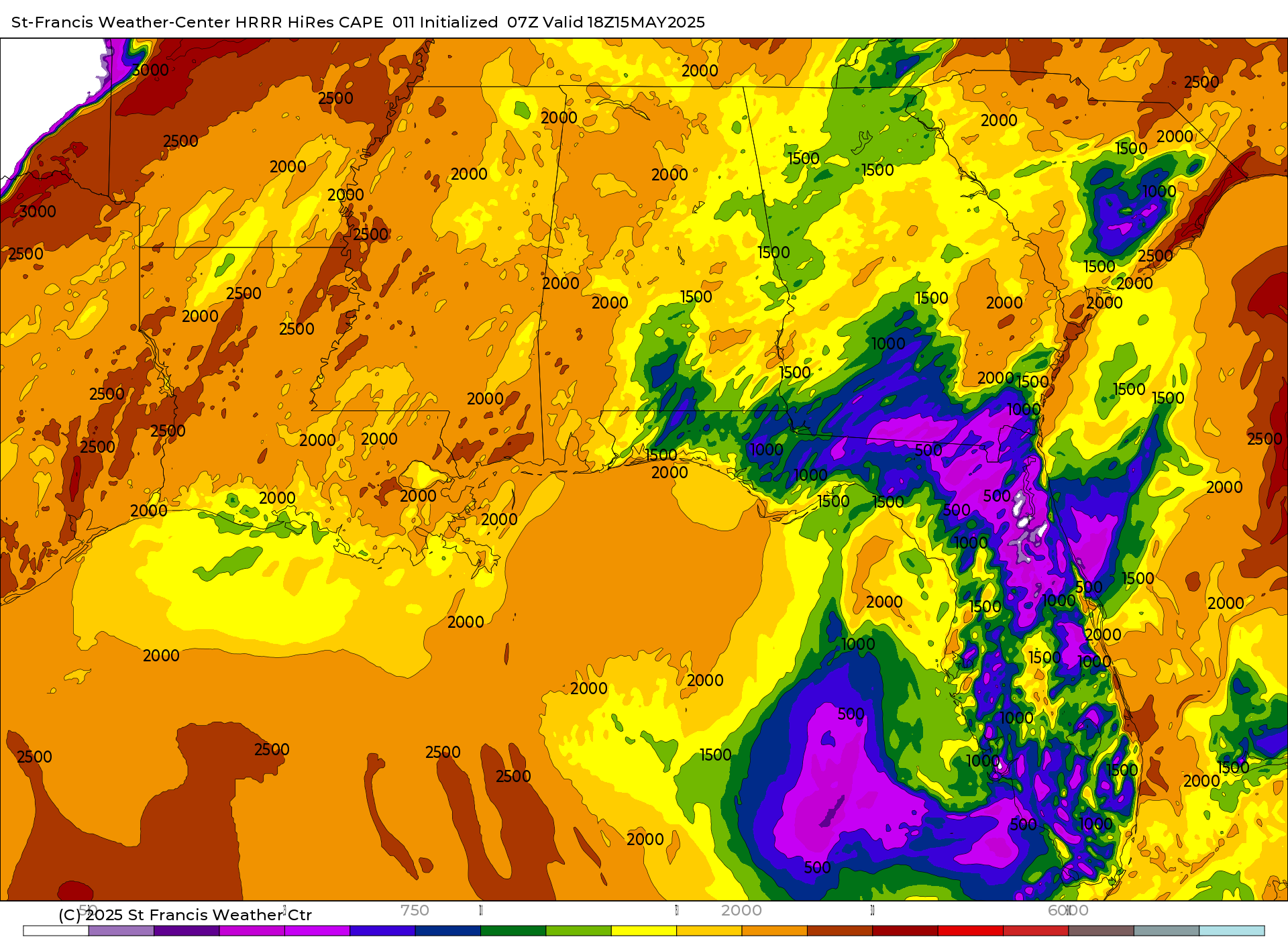This screenshot has height=939, width=1288.
Task: Click the bright yellow legend swatch
Action: 644,931
